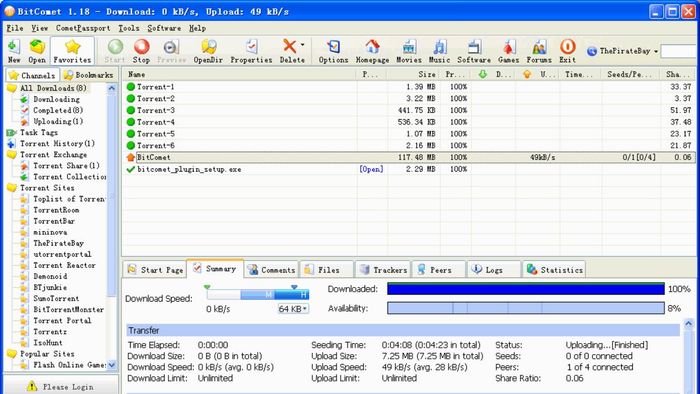Open the Tools menu

coord(129,28)
